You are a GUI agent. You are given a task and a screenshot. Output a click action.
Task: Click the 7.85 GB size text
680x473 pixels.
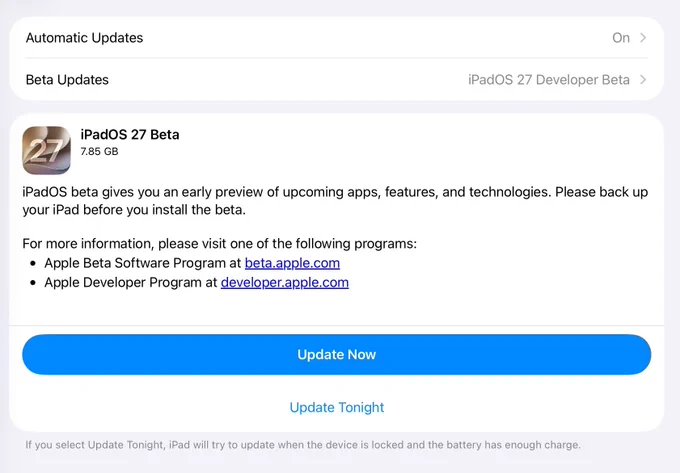[x=99, y=151]
